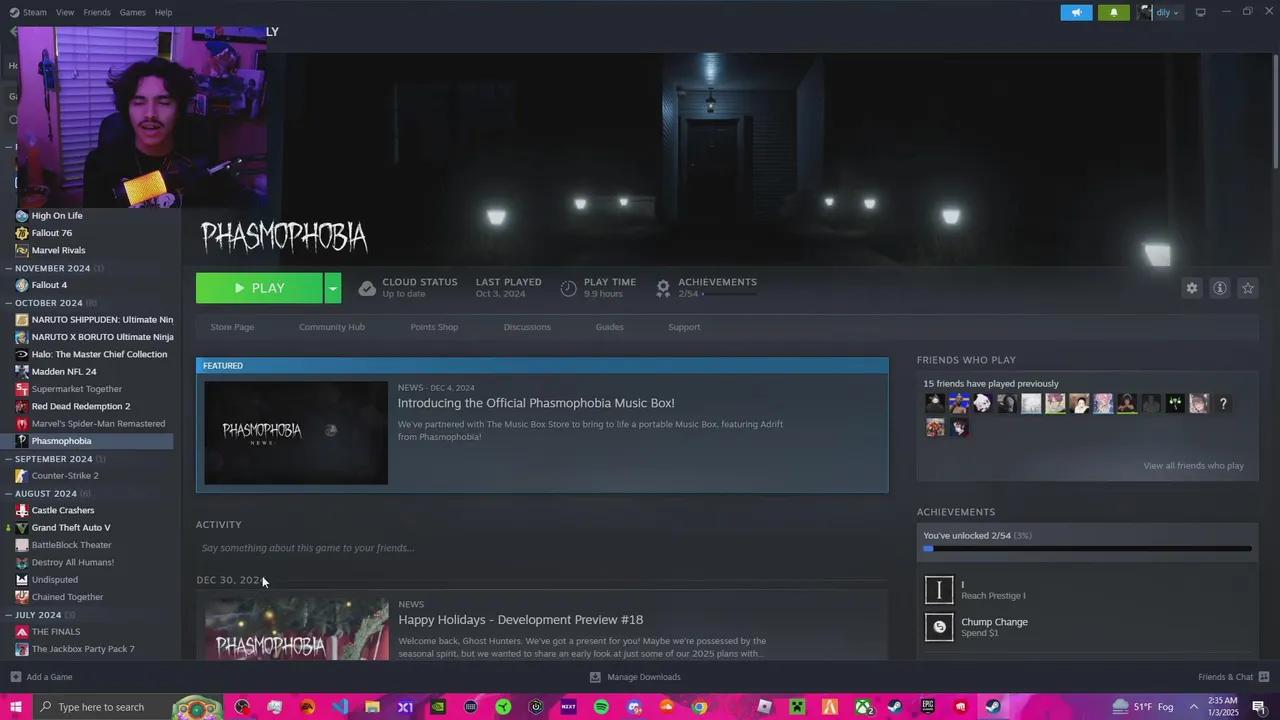The image size is (1280, 720).
Task: Open the Play options dropdown arrow
Action: coord(333,288)
